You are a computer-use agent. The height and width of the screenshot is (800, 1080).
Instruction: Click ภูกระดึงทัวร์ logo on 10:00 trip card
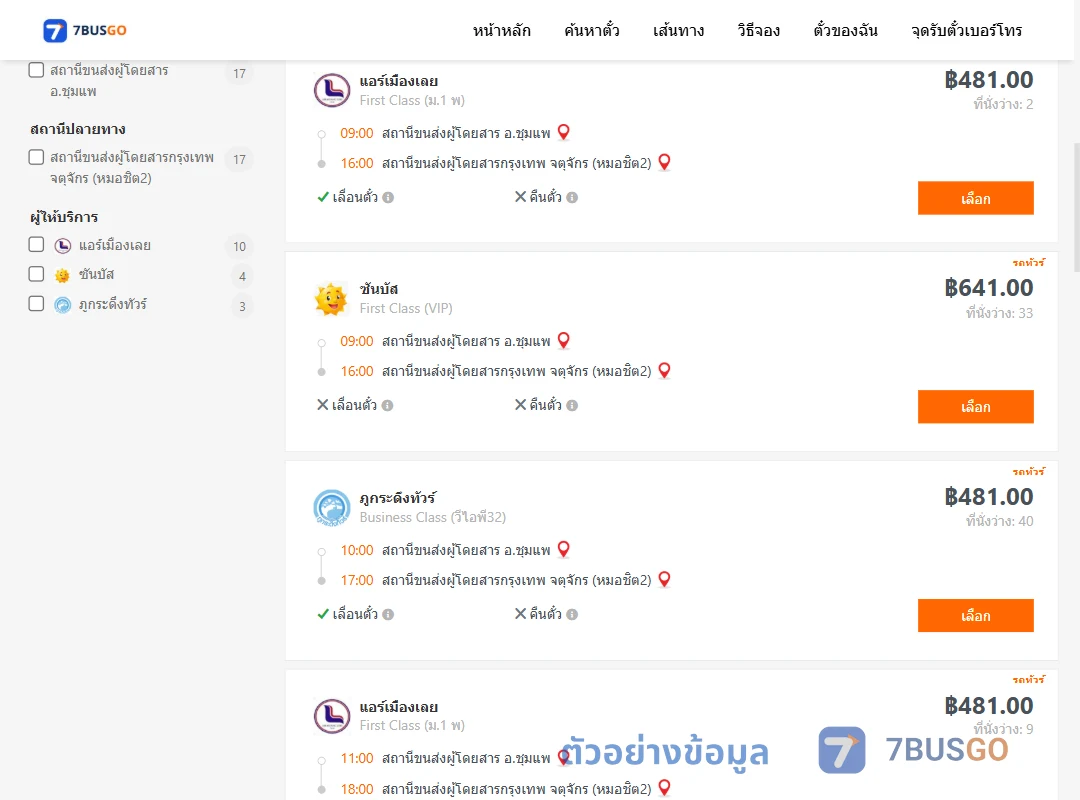(x=332, y=508)
